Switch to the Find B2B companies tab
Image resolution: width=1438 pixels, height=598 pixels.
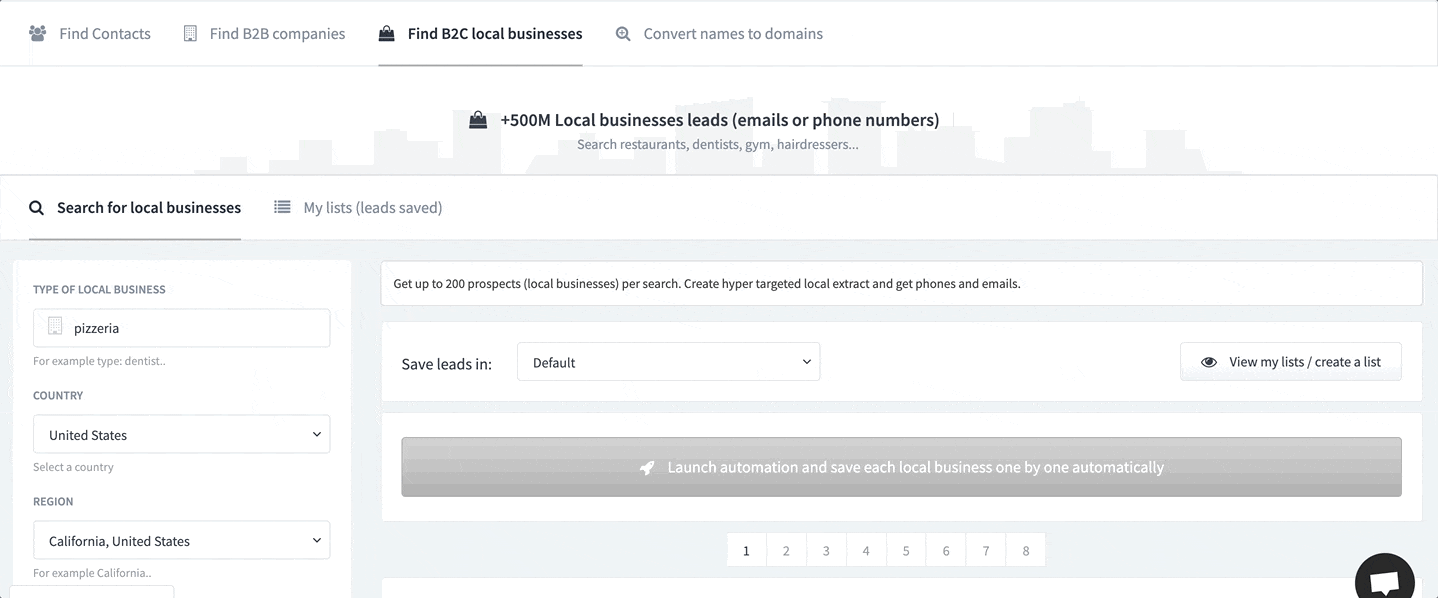276,34
